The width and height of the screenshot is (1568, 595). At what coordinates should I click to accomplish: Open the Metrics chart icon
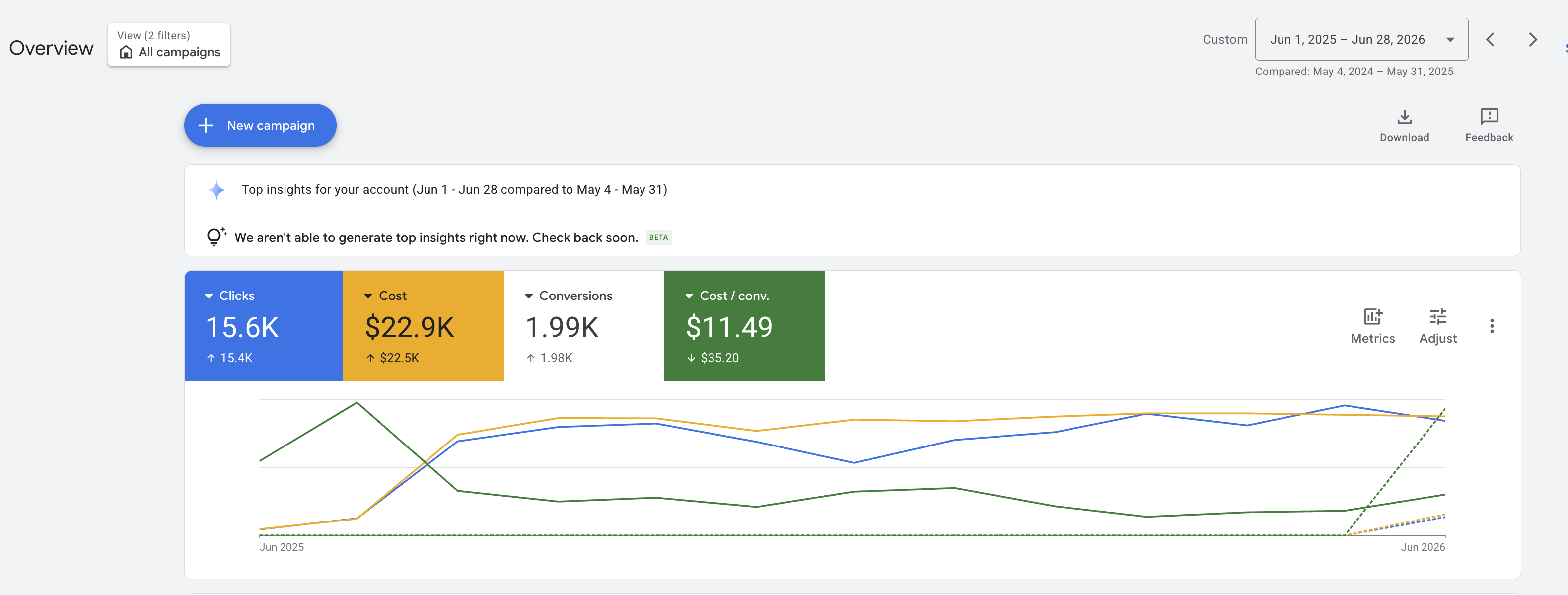[x=1372, y=316]
